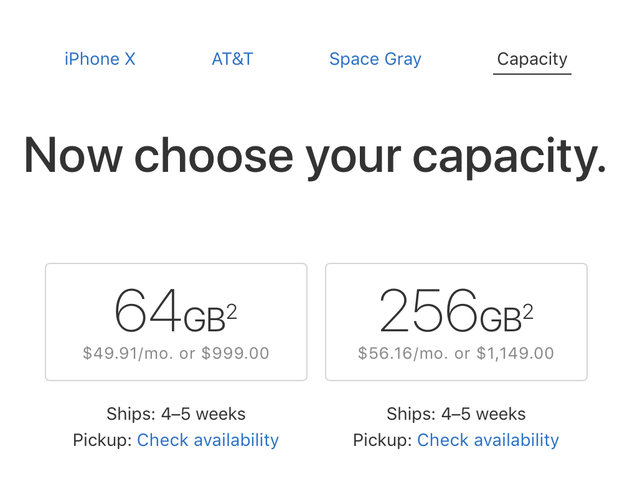Choose the 256GB capacity option
The height and width of the screenshot is (497, 640).
pos(456,321)
